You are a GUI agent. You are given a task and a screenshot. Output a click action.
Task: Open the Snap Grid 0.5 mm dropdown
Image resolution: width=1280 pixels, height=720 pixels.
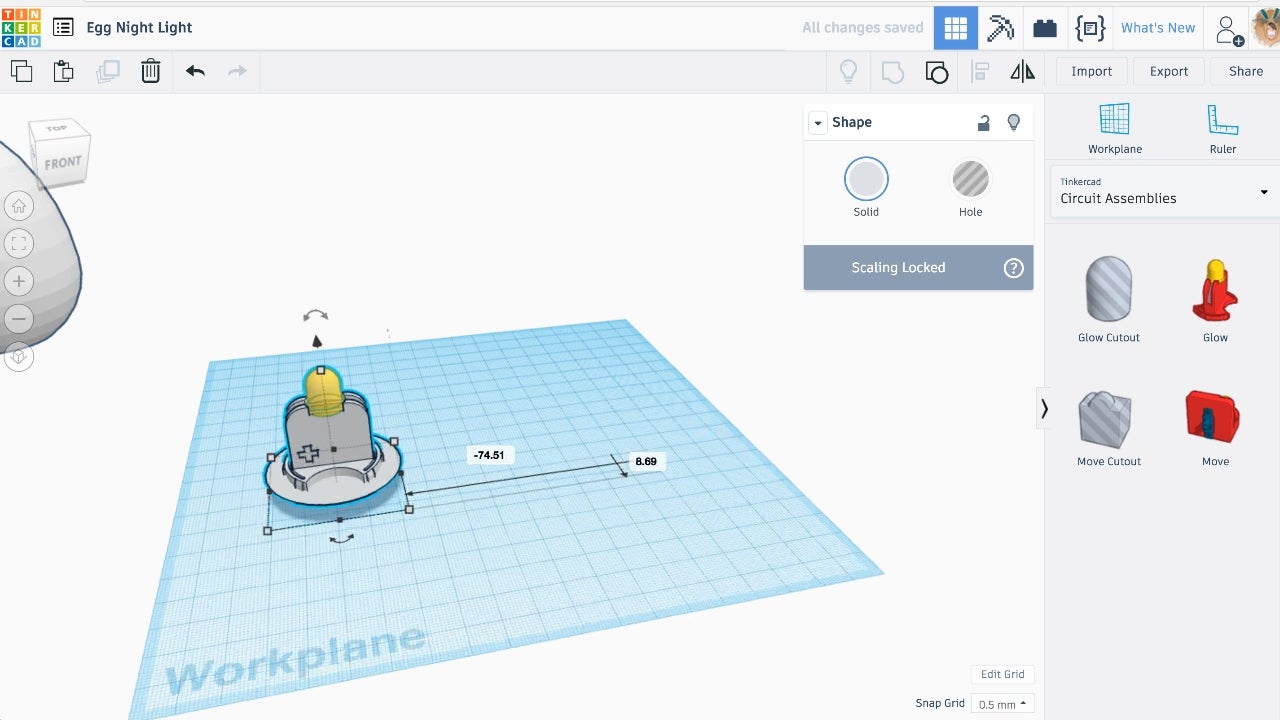click(x=1002, y=704)
